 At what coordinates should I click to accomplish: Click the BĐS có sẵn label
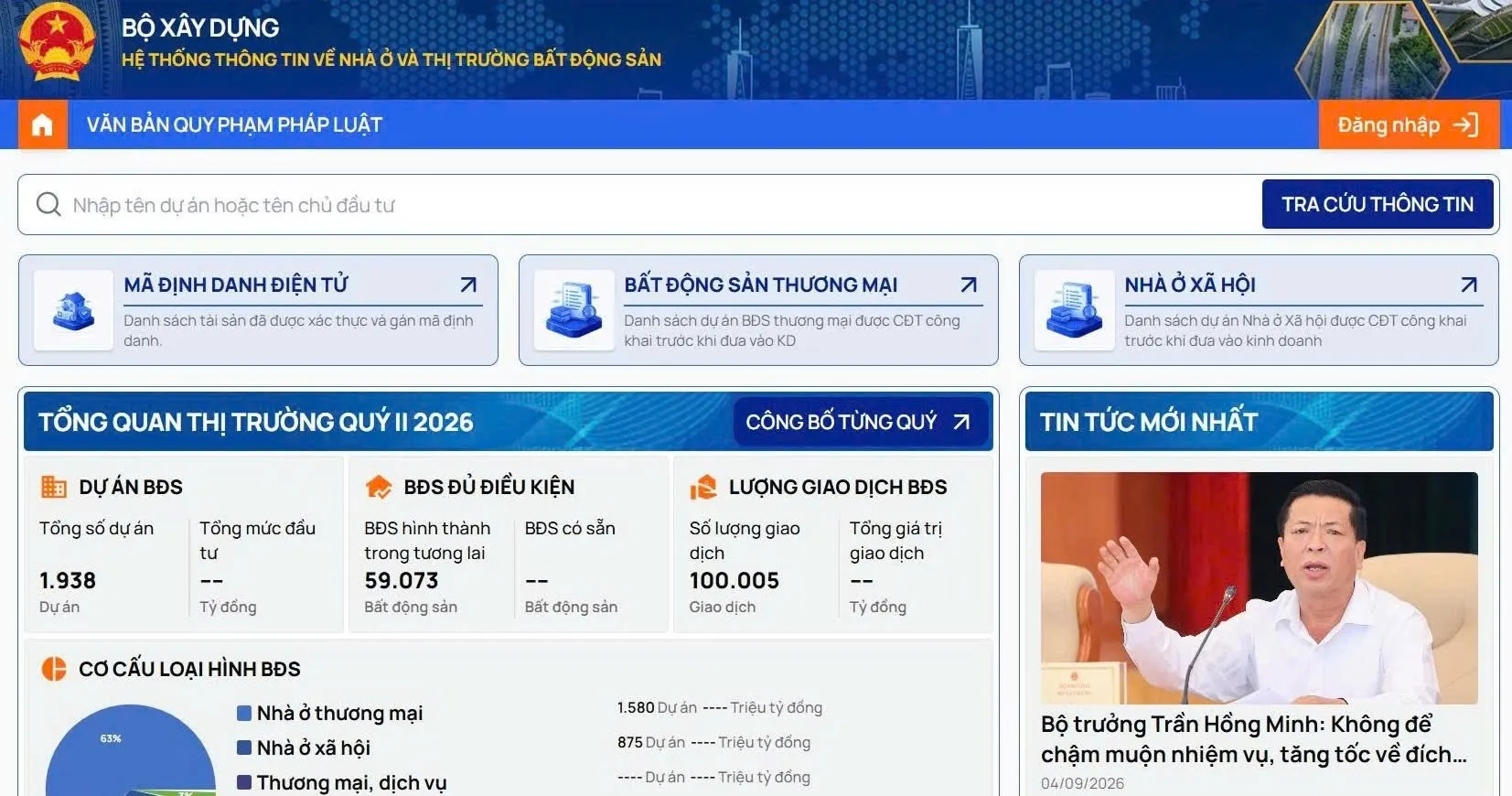pyautogui.click(x=570, y=528)
